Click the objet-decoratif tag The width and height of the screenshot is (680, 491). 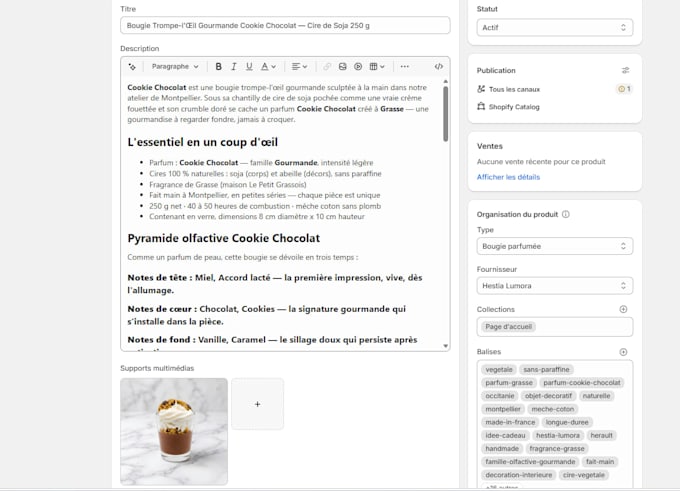click(548, 396)
